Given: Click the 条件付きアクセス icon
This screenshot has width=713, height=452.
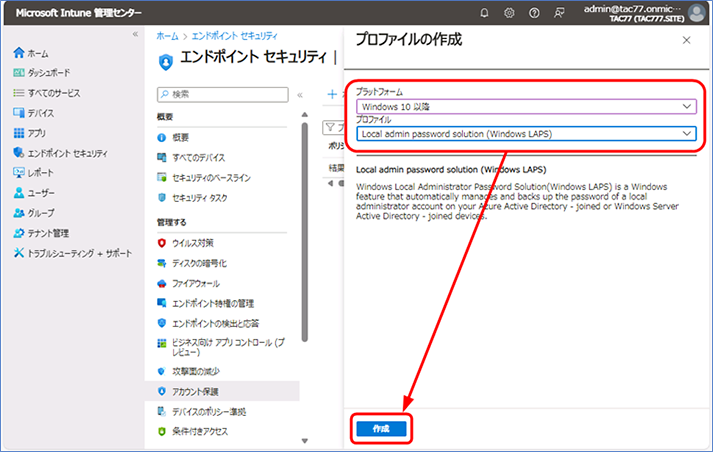Looking at the screenshot, I should pos(161,431).
